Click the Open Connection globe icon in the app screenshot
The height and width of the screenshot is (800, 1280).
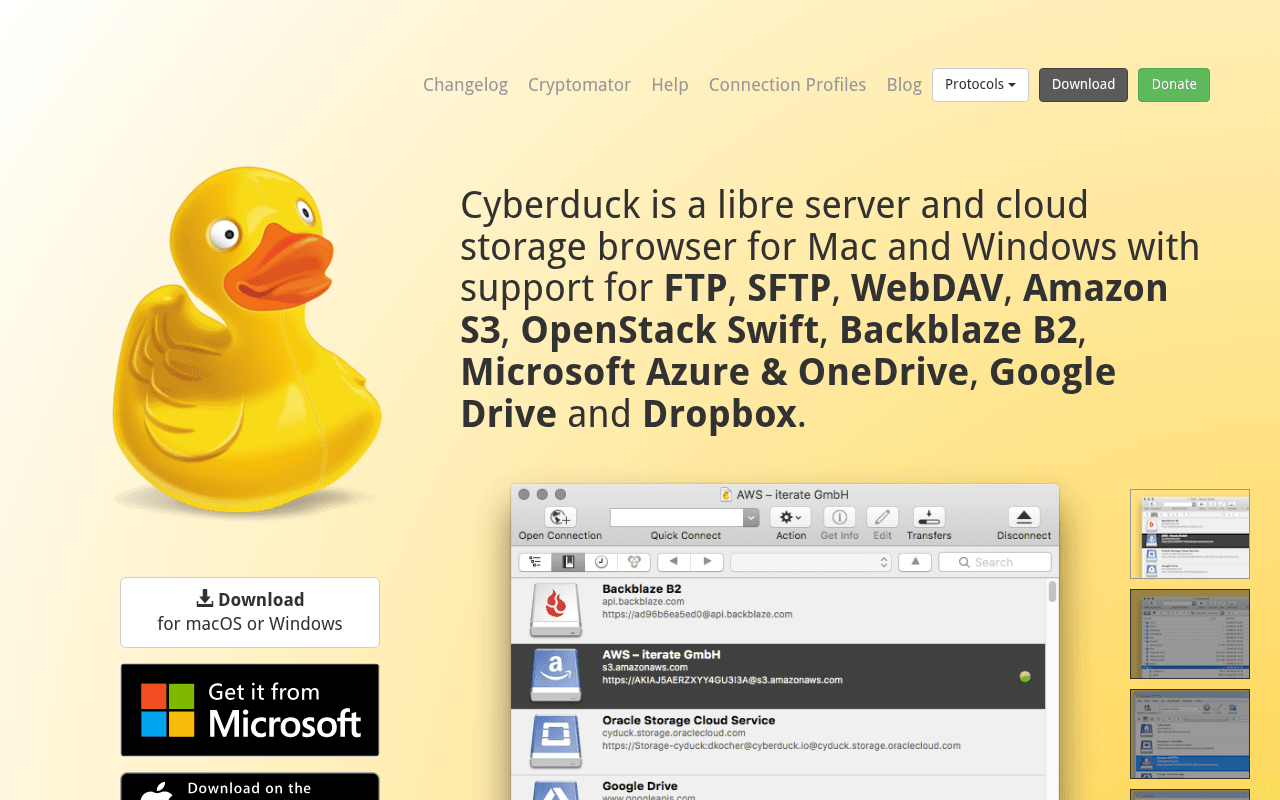point(560,517)
